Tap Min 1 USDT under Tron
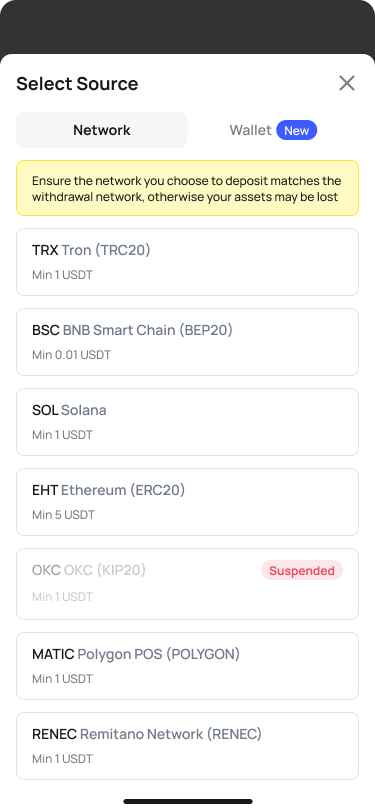 pyautogui.click(x=63, y=275)
